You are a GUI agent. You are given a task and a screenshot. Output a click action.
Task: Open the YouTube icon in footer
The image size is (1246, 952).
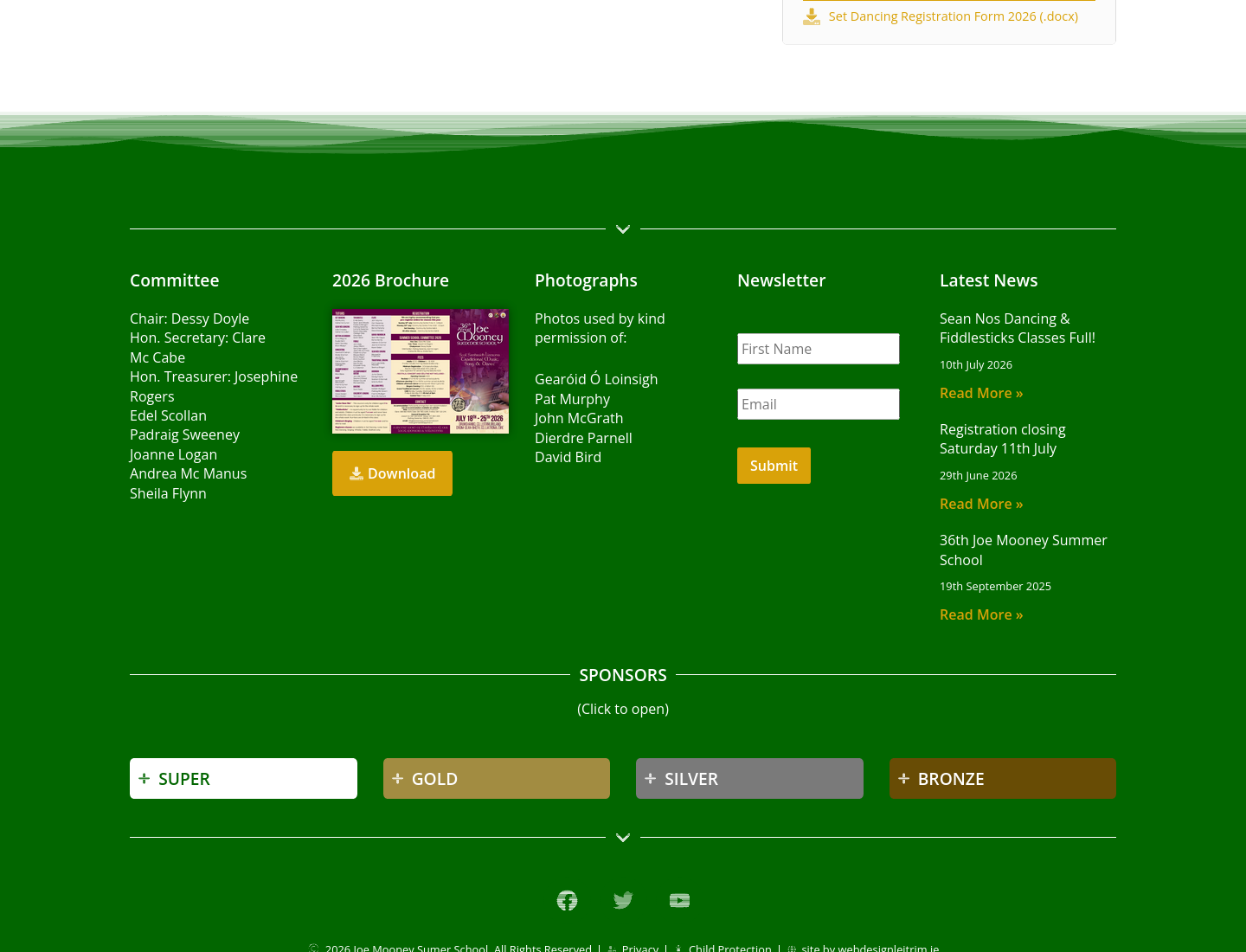coord(679,901)
